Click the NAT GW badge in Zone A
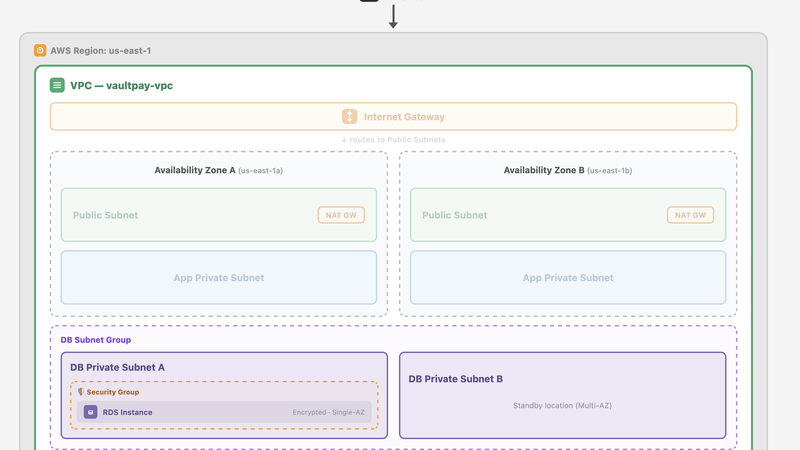The height and width of the screenshot is (450, 800). click(341, 215)
